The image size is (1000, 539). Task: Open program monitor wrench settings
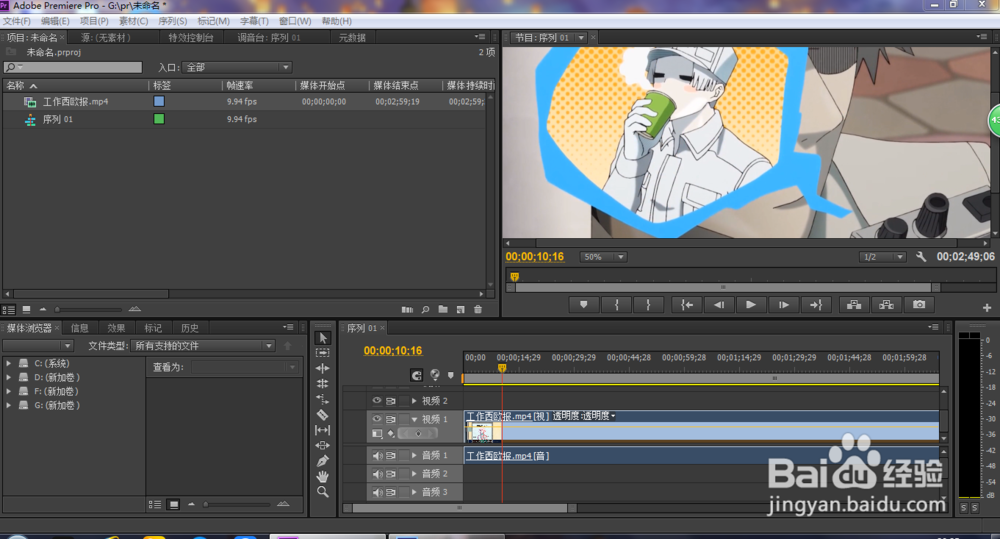921,256
